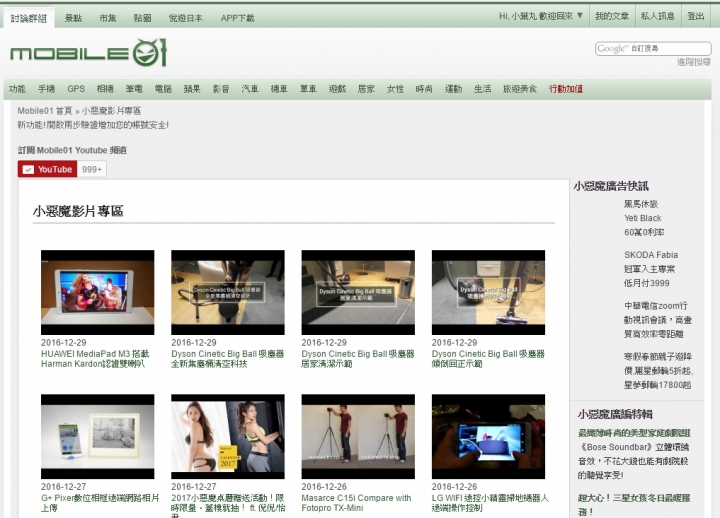The image size is (720, 518).
Task: Open the 汽車 category menu
Action: tap(250, 89)
